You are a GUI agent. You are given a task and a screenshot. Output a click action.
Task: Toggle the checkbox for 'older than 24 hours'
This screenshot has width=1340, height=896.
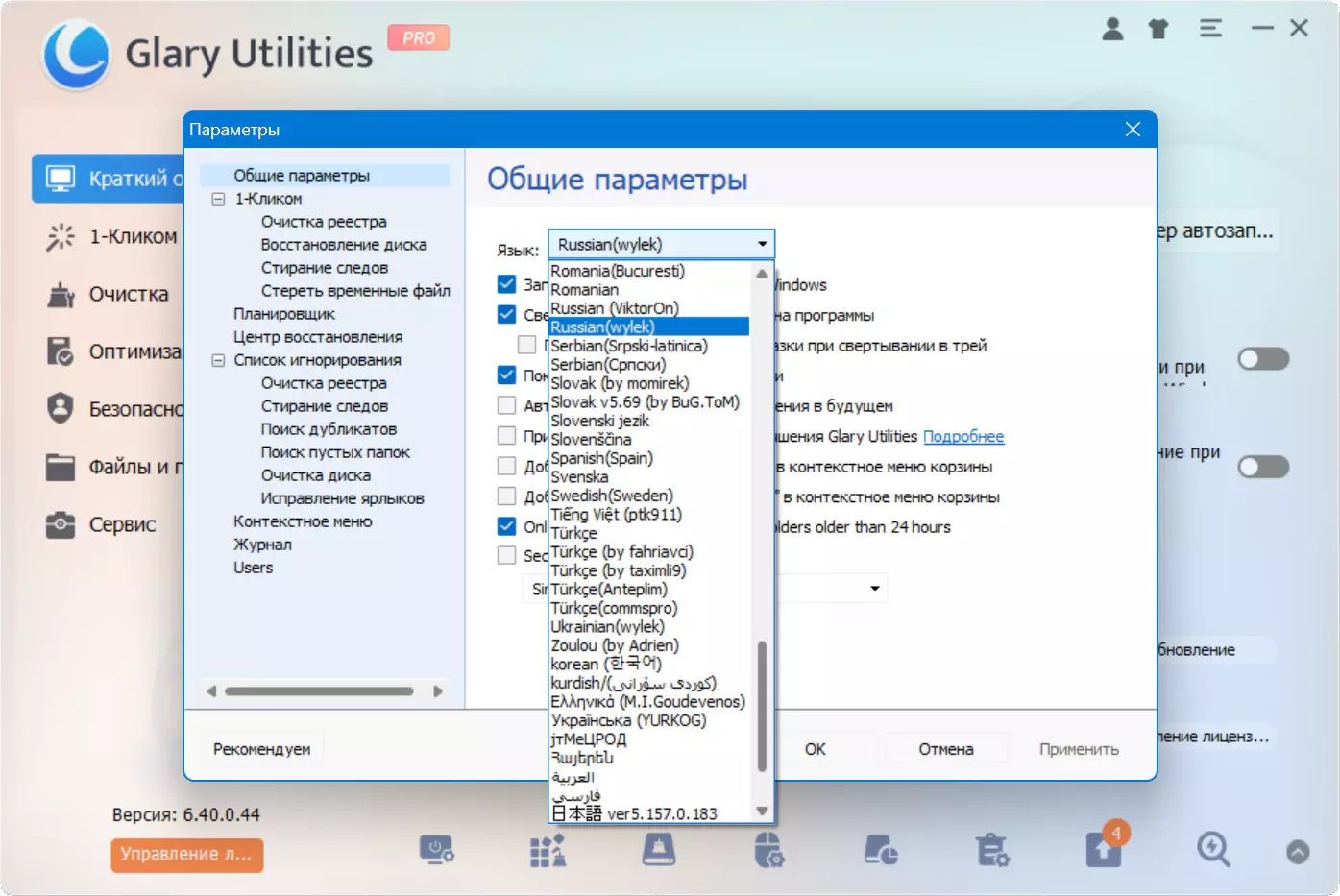click(506, 526)
